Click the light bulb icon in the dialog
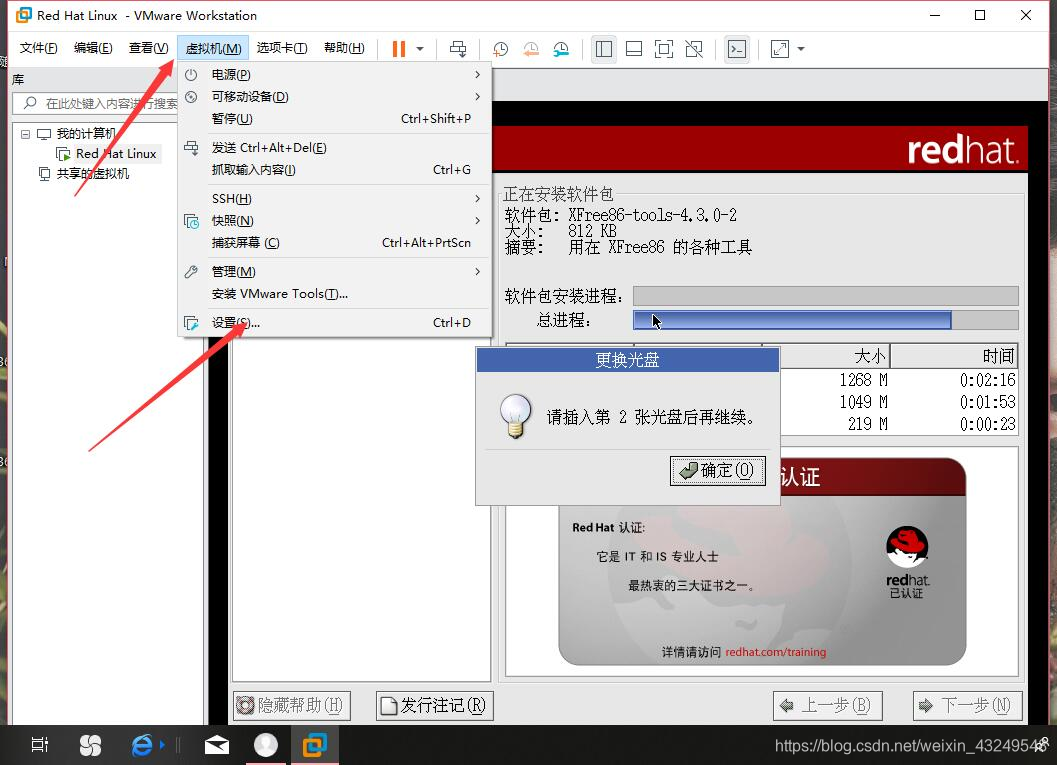Image resolution: width=1057 pixels, height=765 pixels. (516, 416)
